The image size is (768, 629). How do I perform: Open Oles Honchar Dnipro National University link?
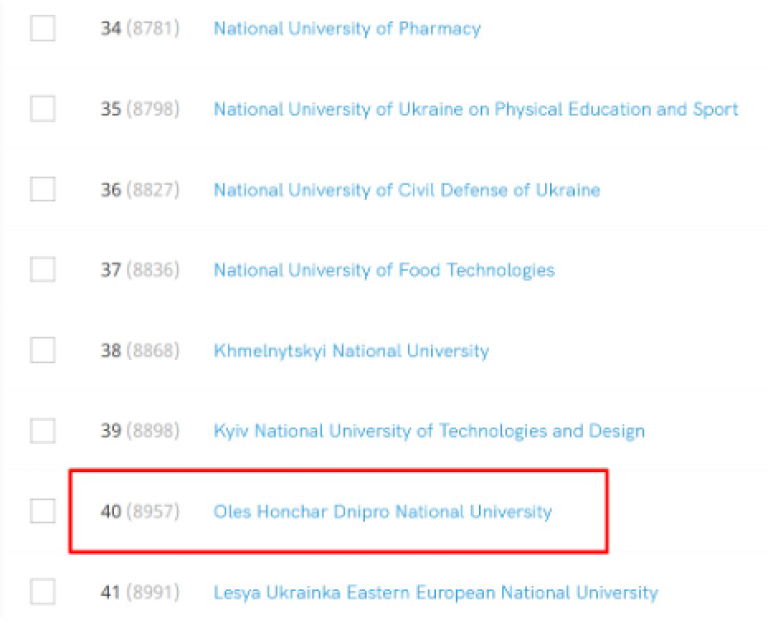click(x=382, y=512)
